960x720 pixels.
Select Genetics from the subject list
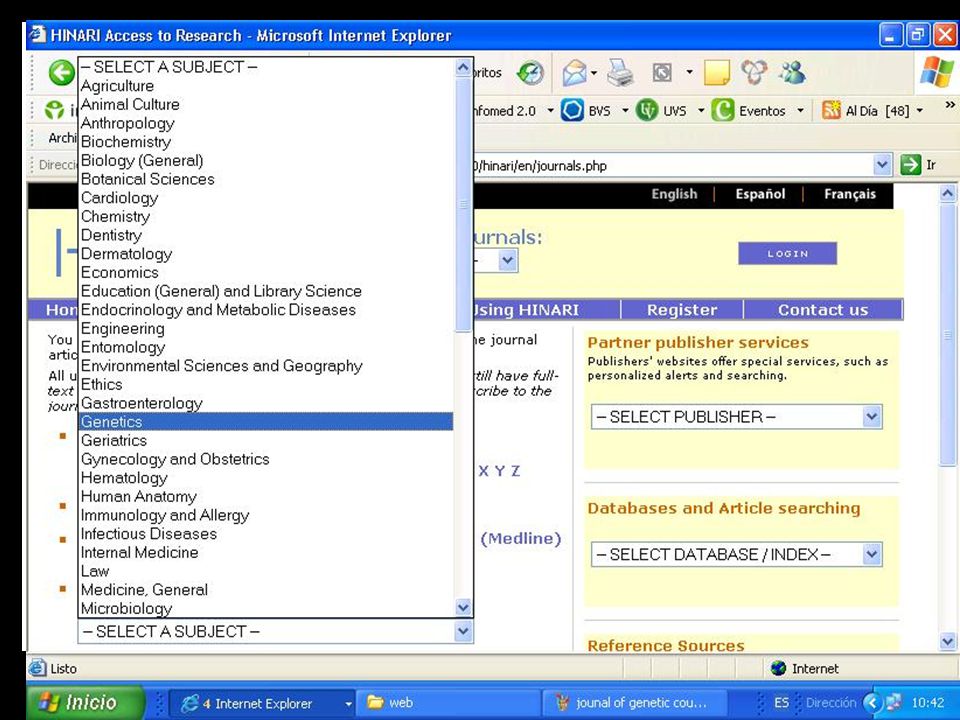point(266,422)
